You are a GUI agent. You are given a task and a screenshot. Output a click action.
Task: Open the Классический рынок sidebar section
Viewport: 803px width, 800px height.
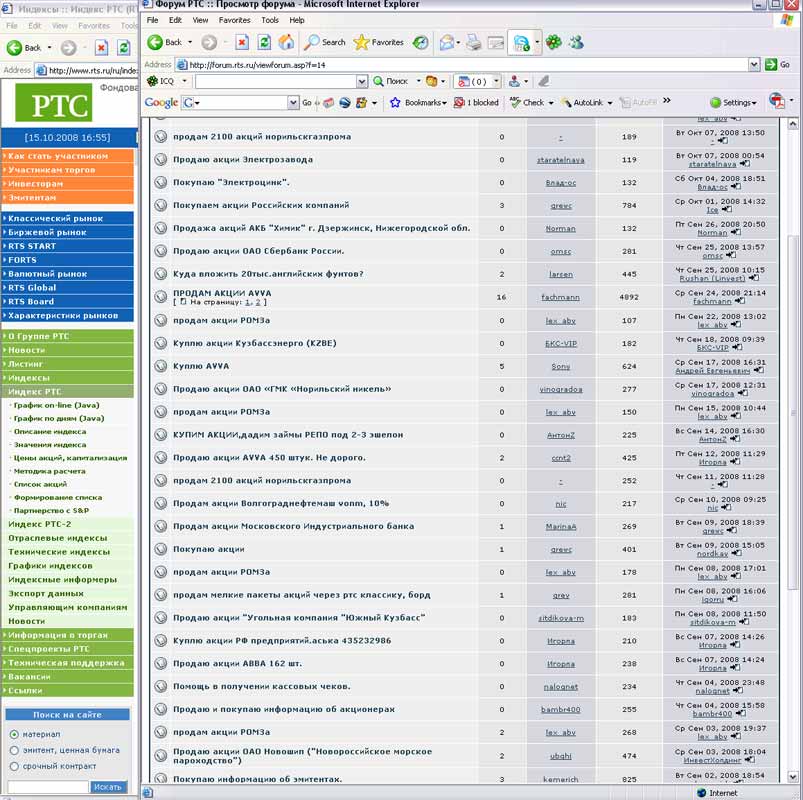pyautogui.click(x=68, y=218)
